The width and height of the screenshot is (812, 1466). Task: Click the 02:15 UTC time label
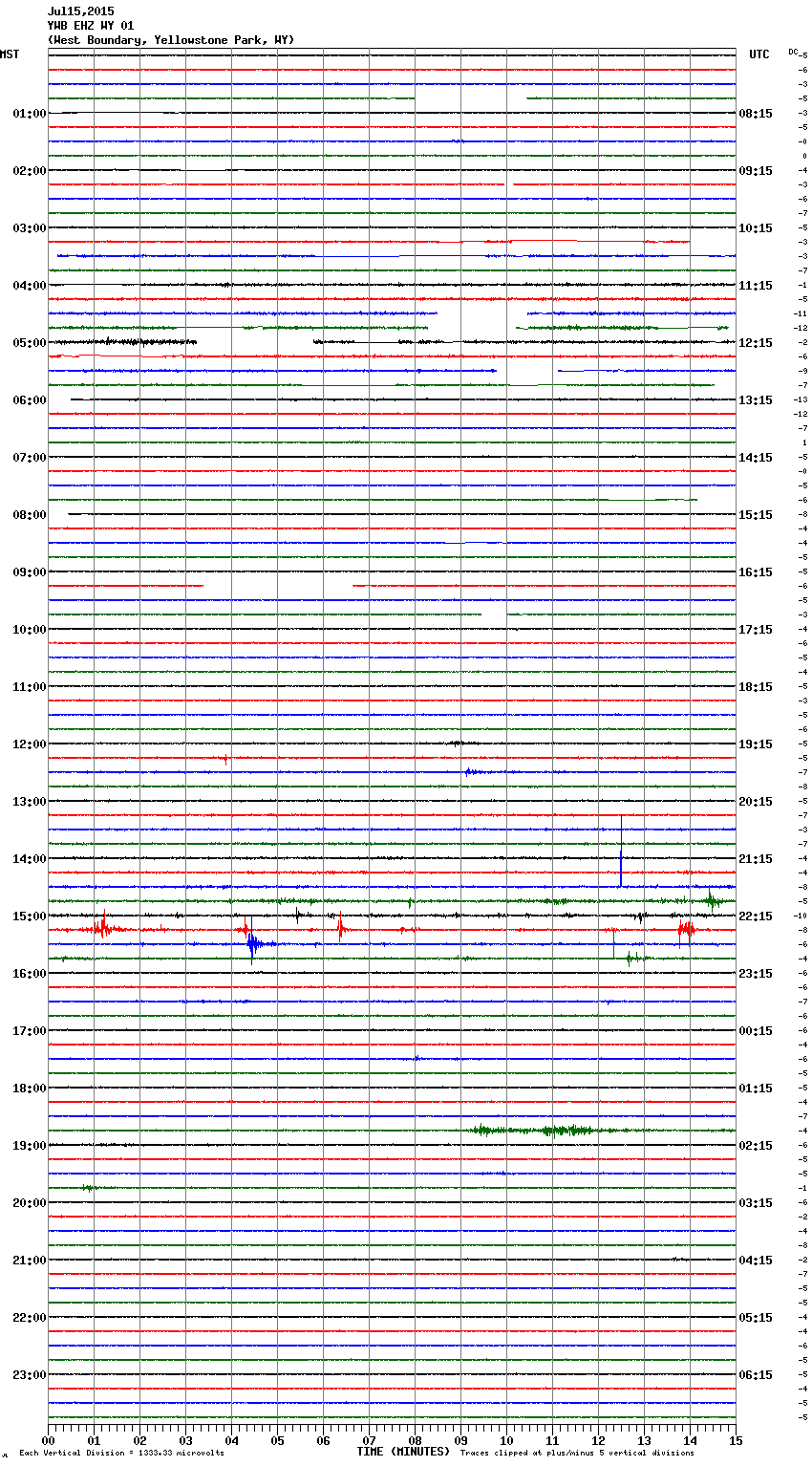(x=756, y=1146)
